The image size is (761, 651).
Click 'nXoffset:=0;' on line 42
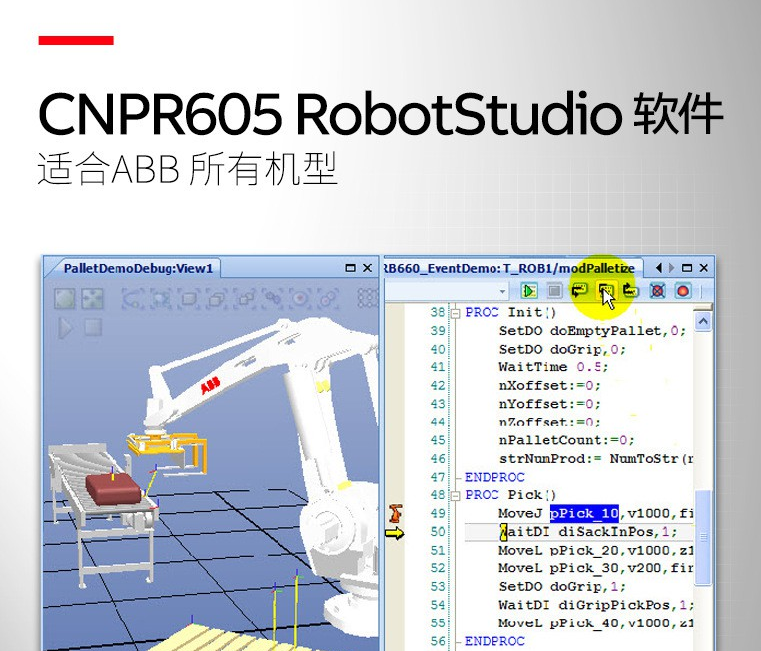549,386
